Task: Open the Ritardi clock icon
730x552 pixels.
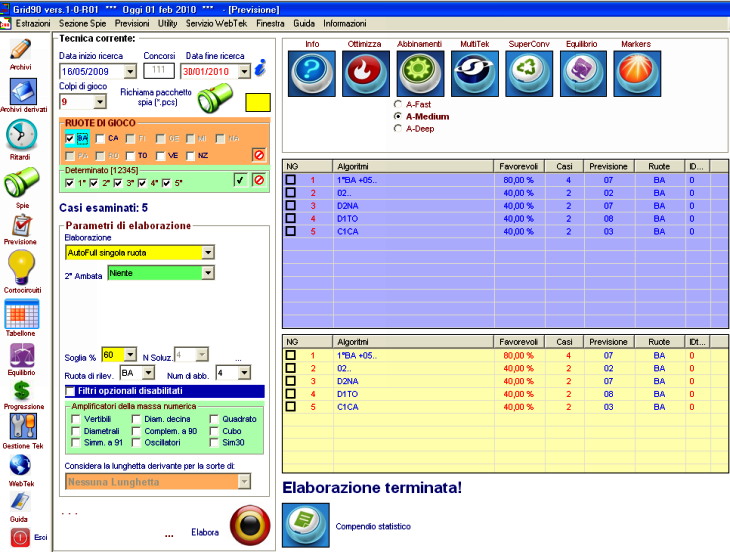Action: 21,135
